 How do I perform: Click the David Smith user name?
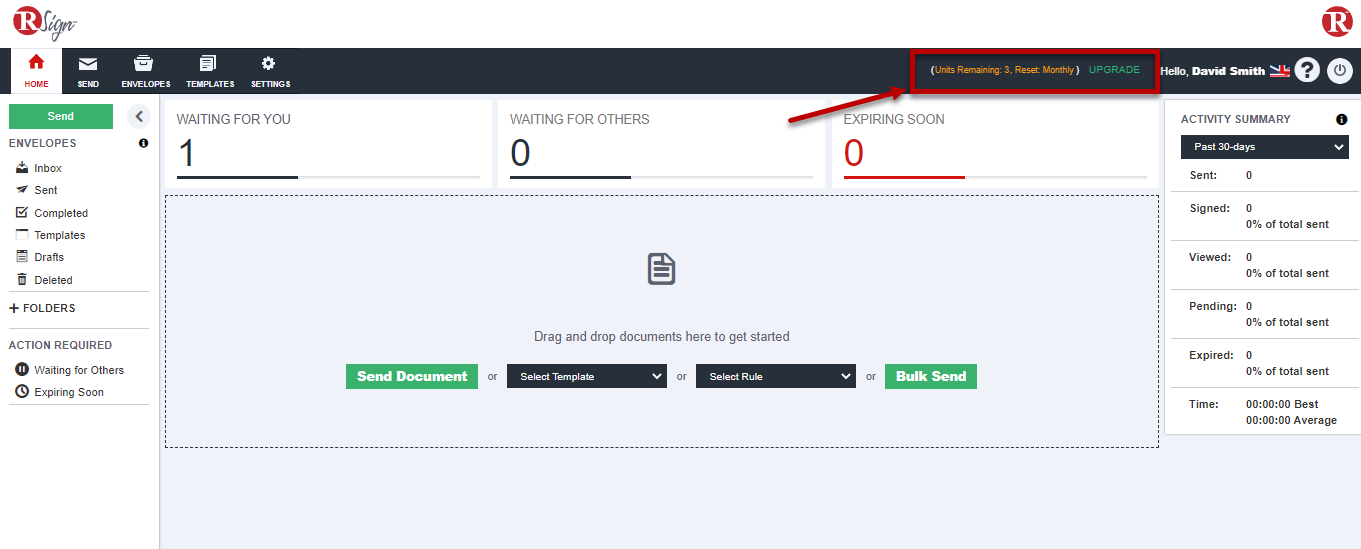[x=1228, y=71]
